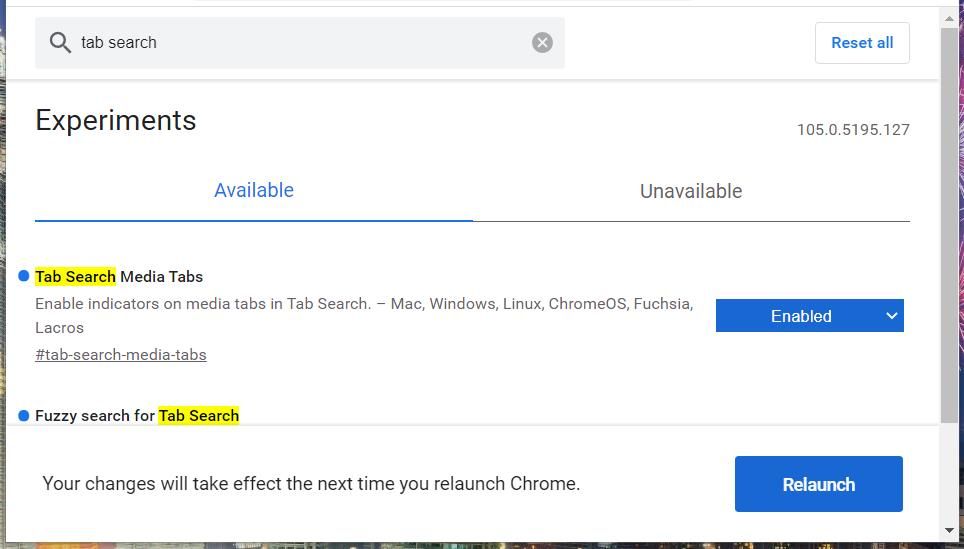Click the Experiments heading
The image size is (964, 549).
coord(116,121)
